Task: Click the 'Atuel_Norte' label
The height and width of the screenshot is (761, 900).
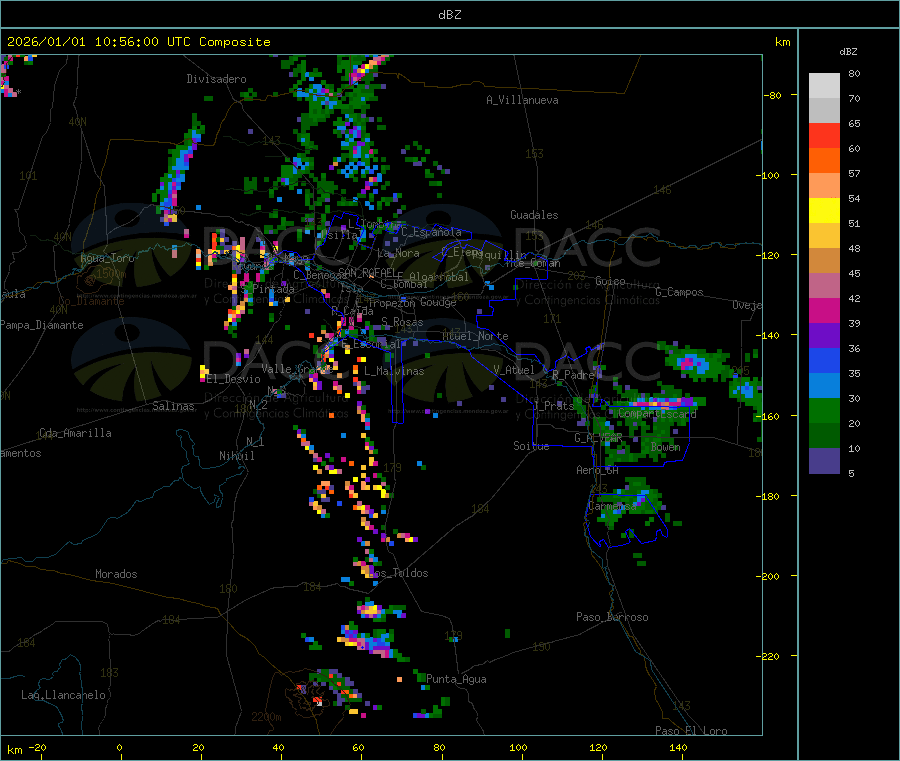Action: click(x=475, y=336)
